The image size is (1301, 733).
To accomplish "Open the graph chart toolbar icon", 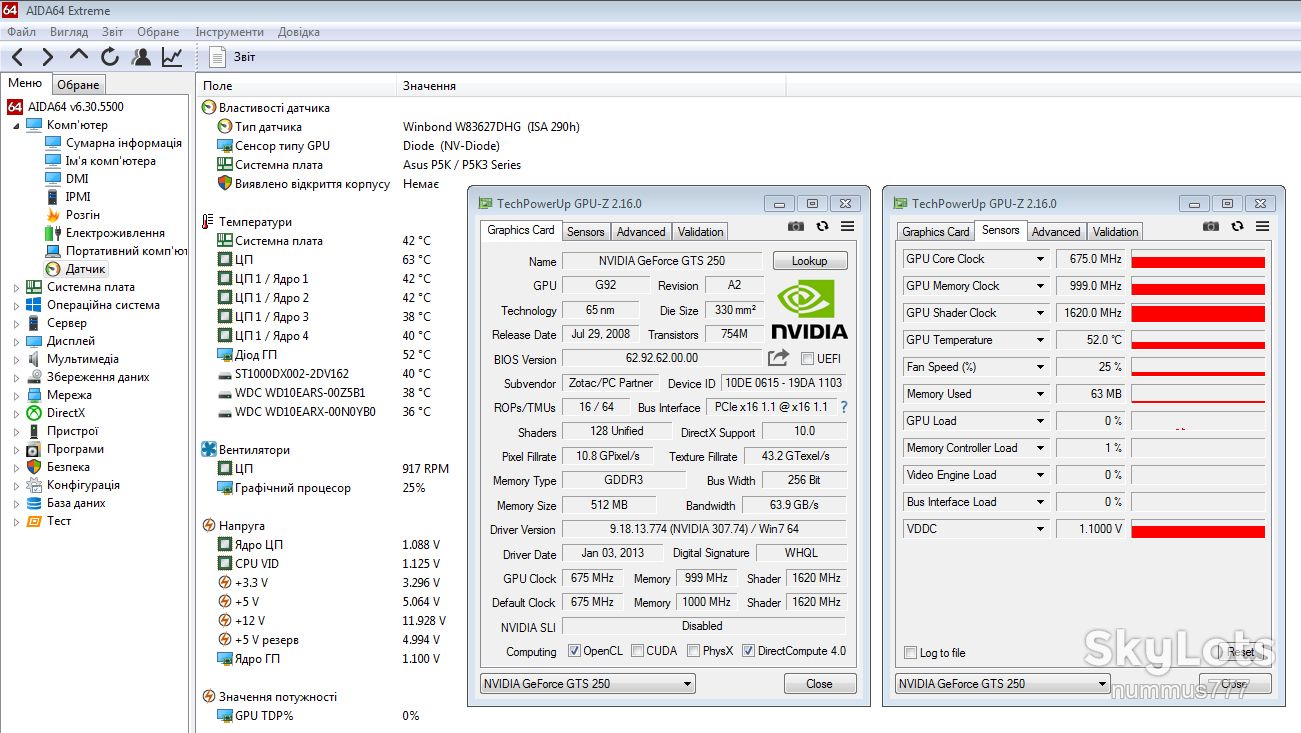I will (x=172, y=57).
